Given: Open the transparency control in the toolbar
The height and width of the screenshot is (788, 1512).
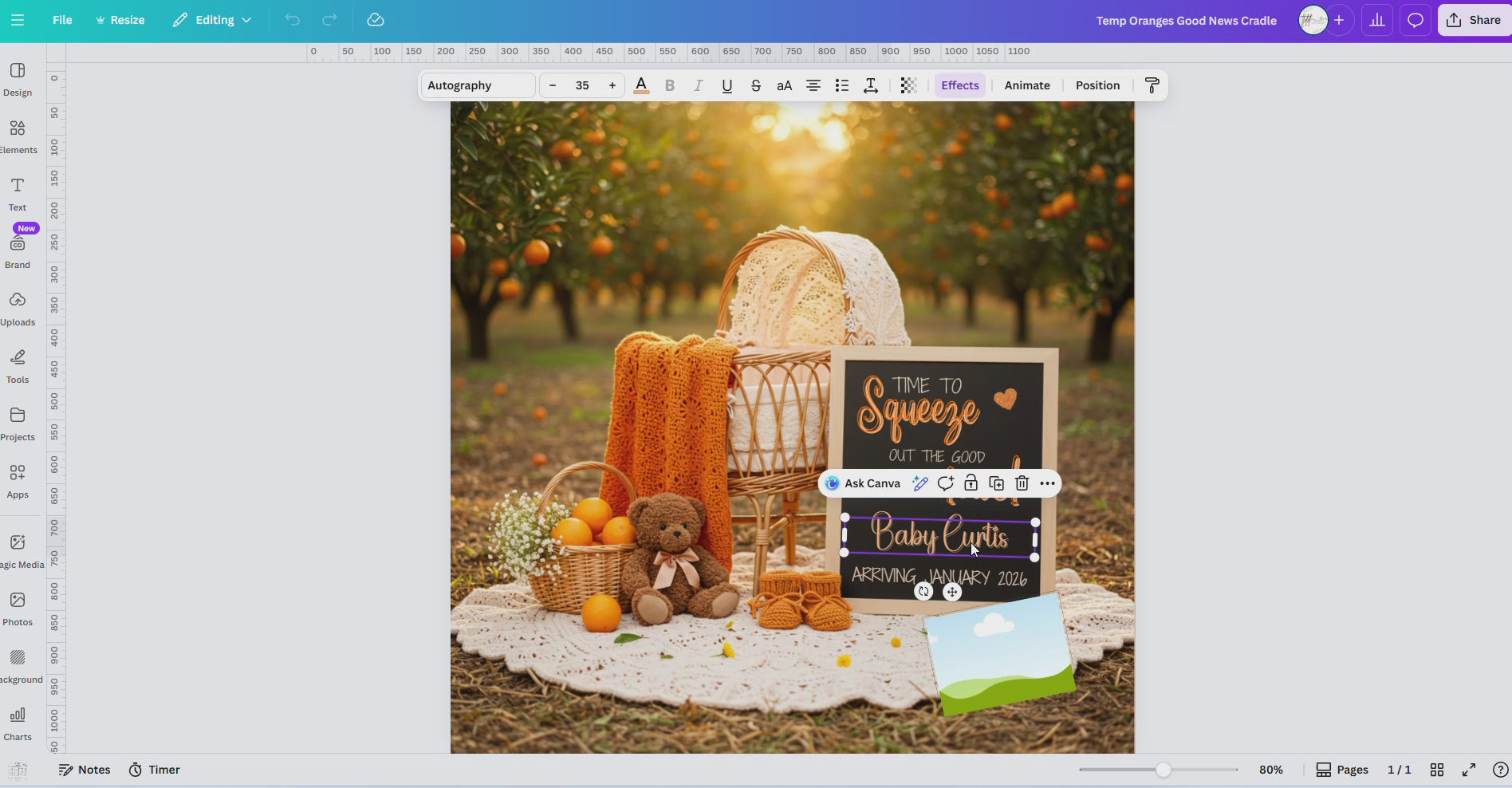Looking at the screenshot, I should (908, 85).
